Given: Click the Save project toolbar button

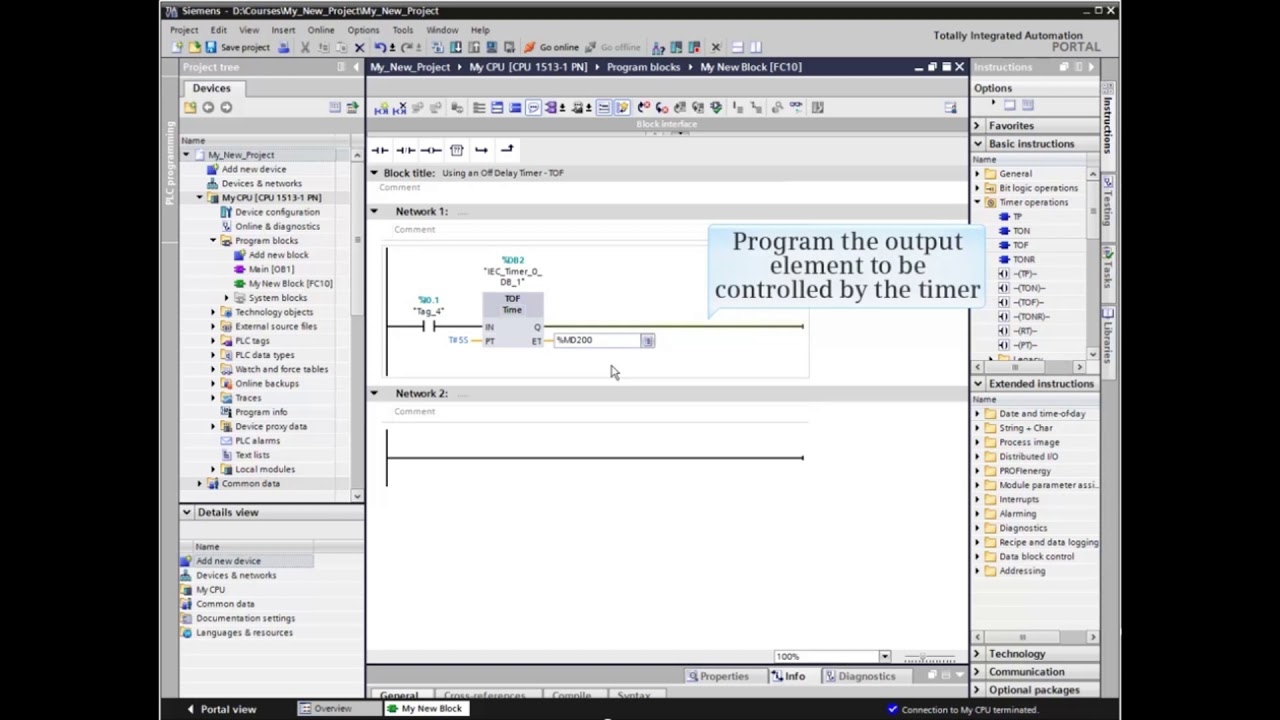Looking at the screenshot, I should click(237, 47).
